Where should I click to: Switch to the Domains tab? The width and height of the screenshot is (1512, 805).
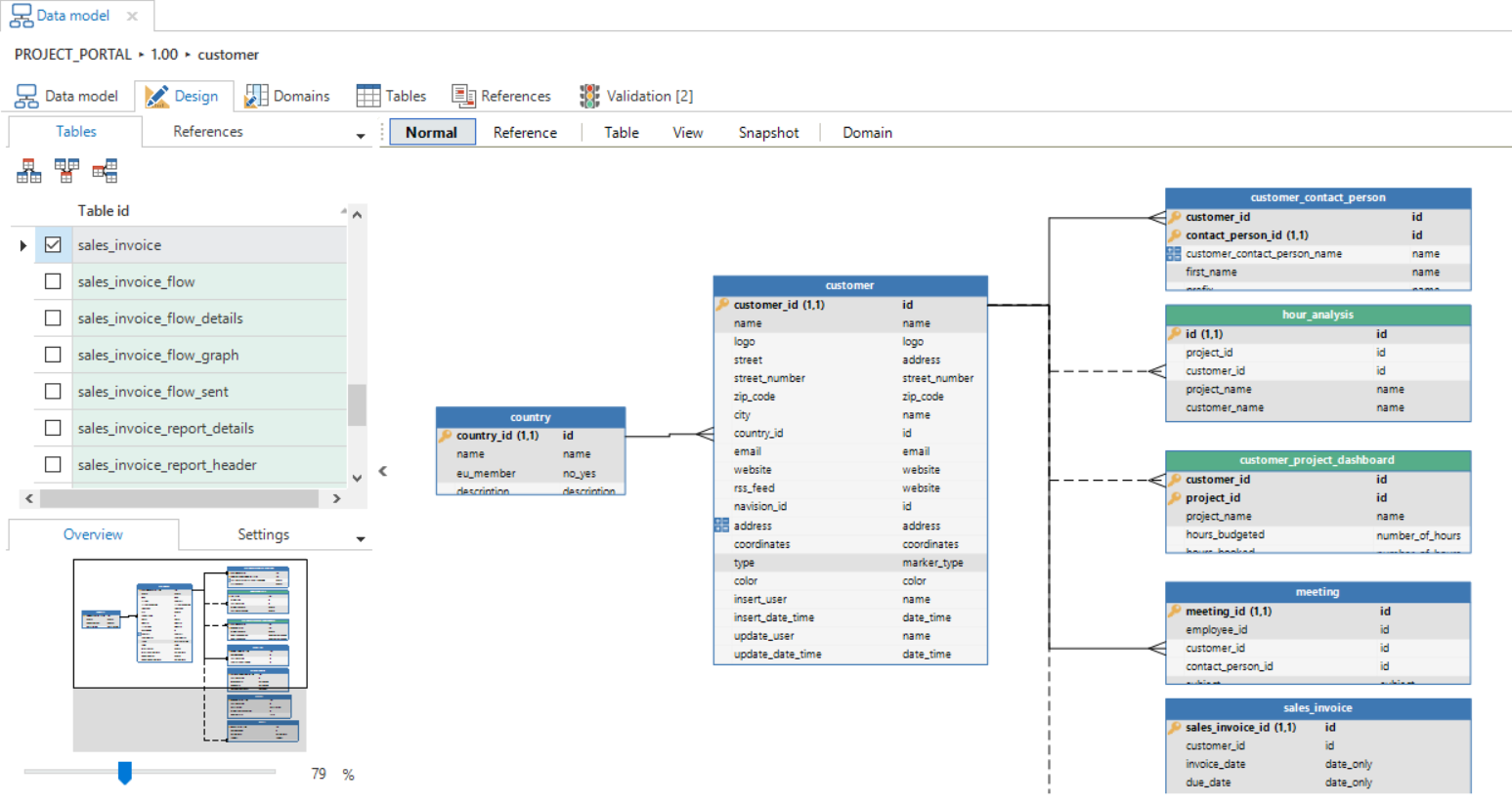[287, 96]
